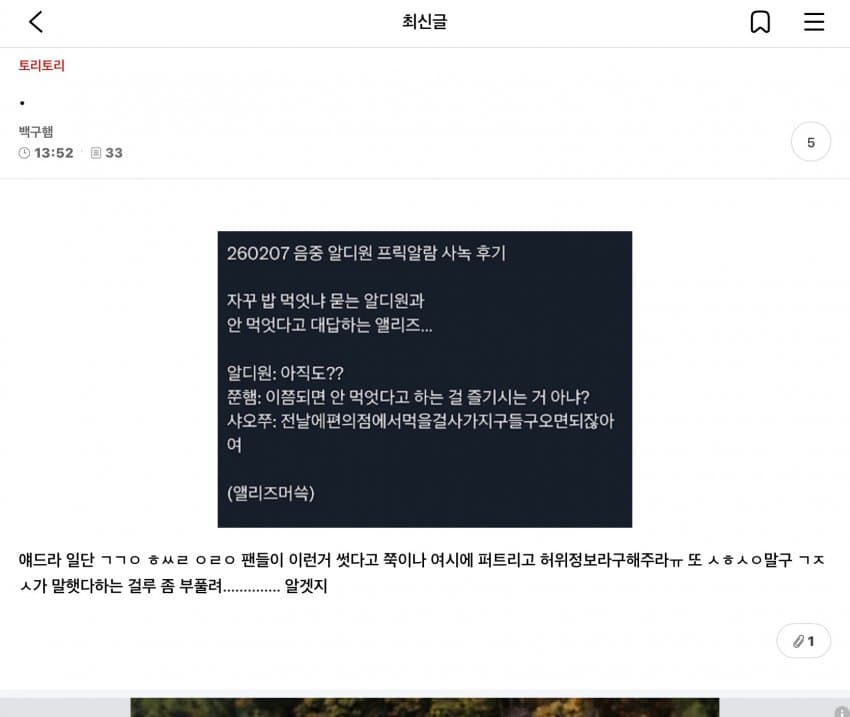Click the paperclip icon in attachment button
Image resolution: width=850 pixels, height=717 pixels.
click(798, 641)
